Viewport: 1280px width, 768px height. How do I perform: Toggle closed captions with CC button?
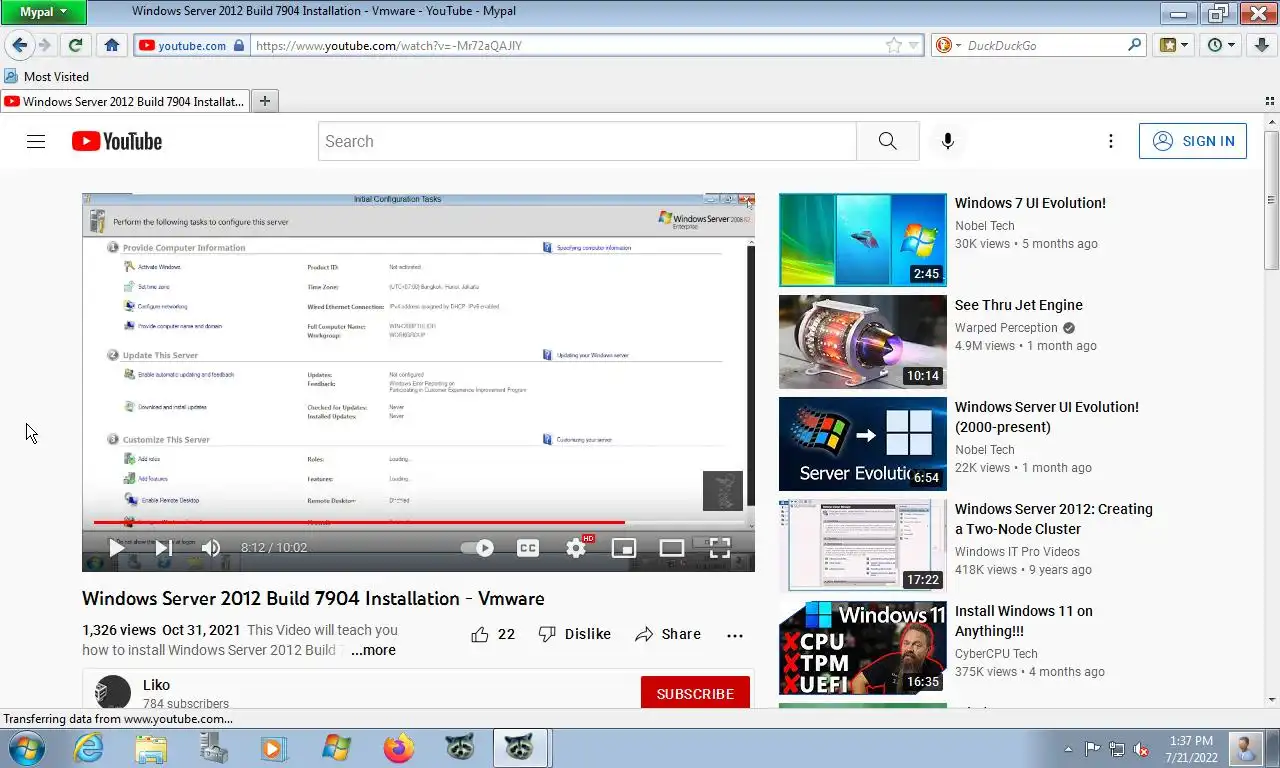coord(528,547)
